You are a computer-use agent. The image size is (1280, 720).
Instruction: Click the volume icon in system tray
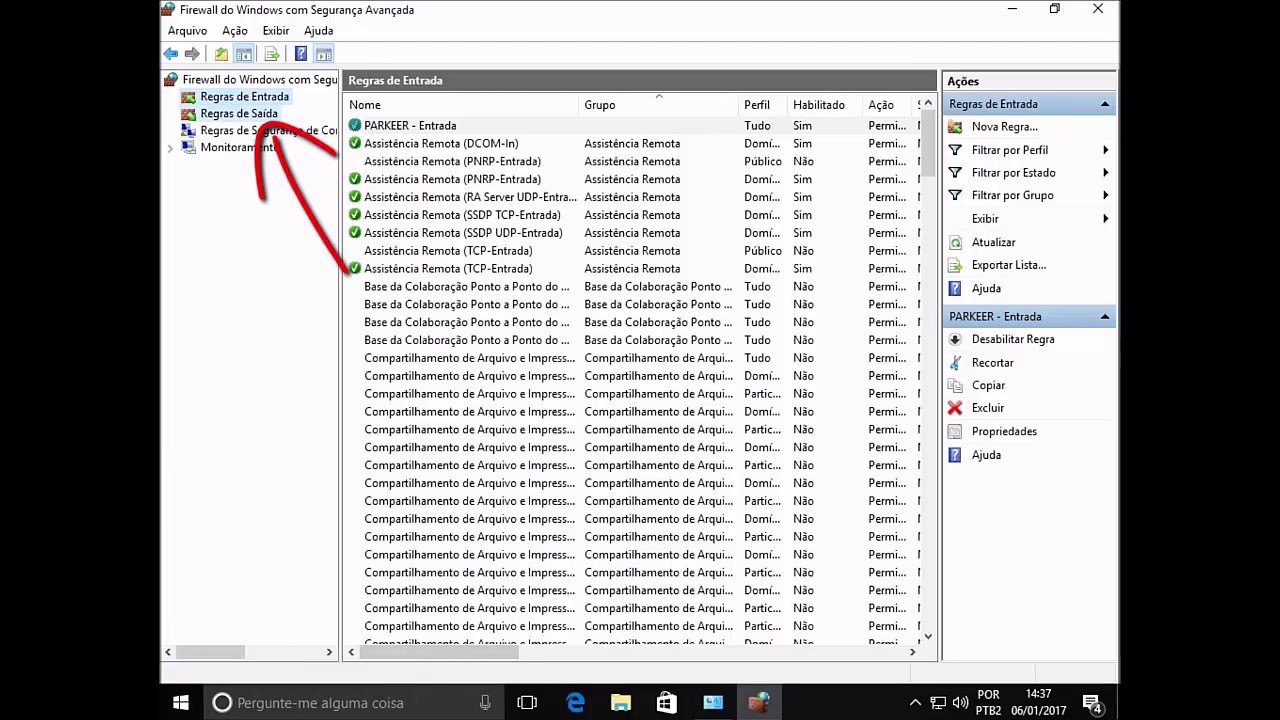960,703
